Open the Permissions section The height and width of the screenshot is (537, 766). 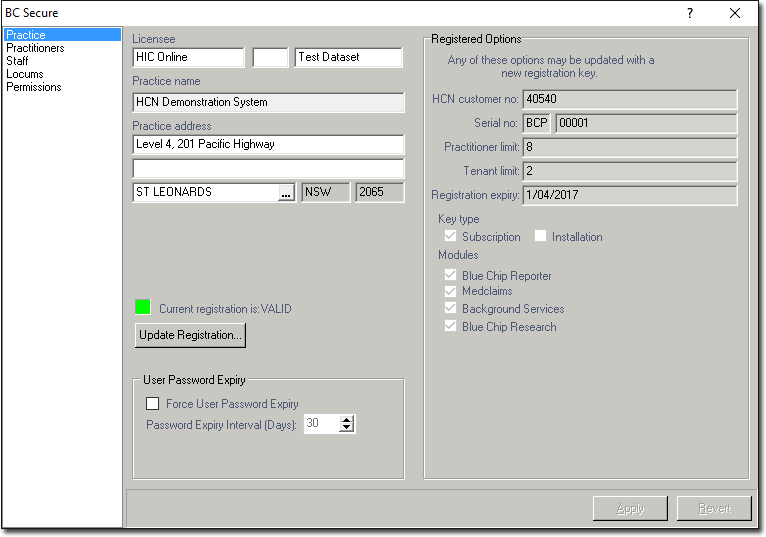coord(34,87)
